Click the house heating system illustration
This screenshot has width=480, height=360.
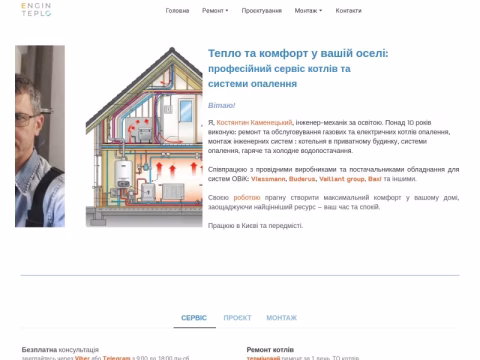[144, 137]
